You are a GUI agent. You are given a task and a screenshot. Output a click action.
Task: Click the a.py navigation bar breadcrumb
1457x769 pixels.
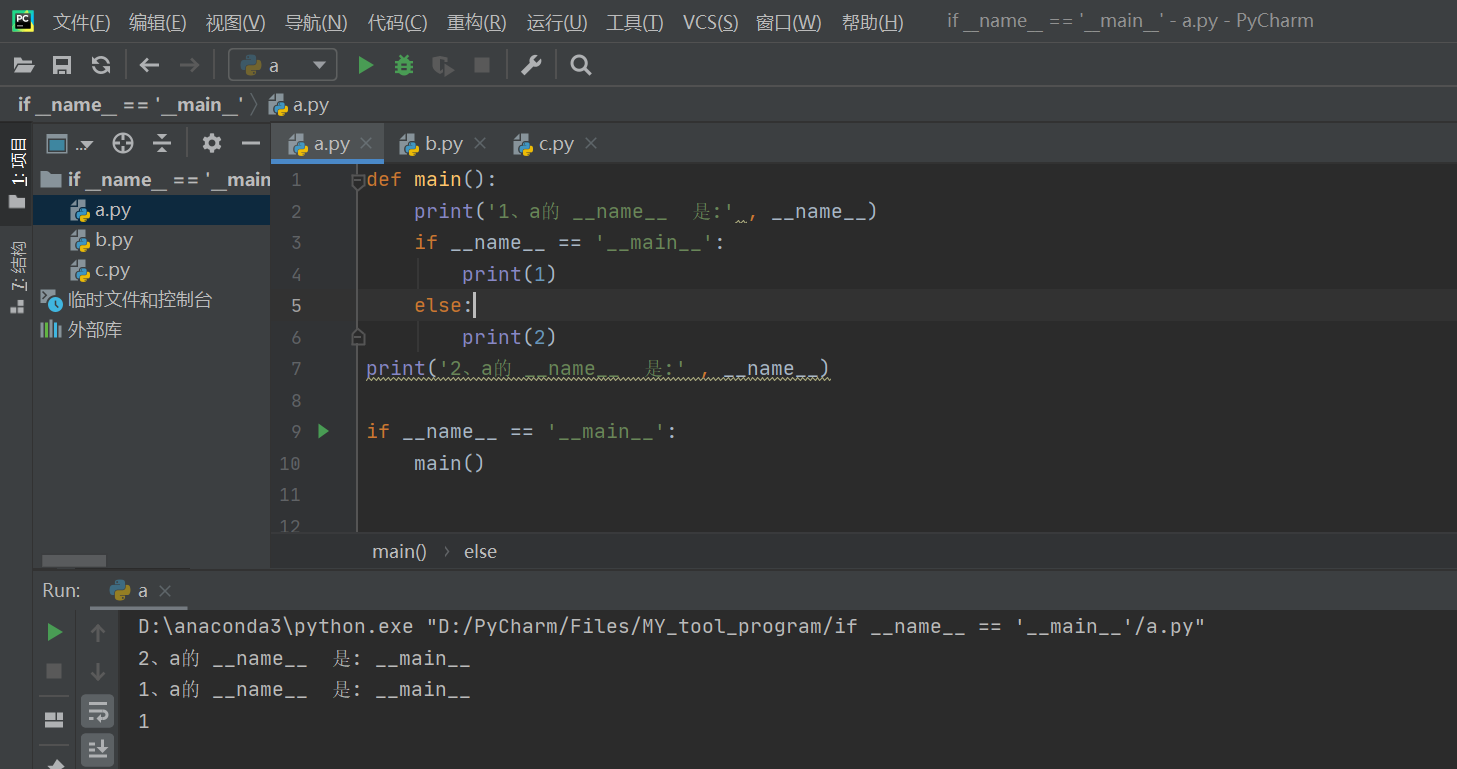tap(299, 105)
